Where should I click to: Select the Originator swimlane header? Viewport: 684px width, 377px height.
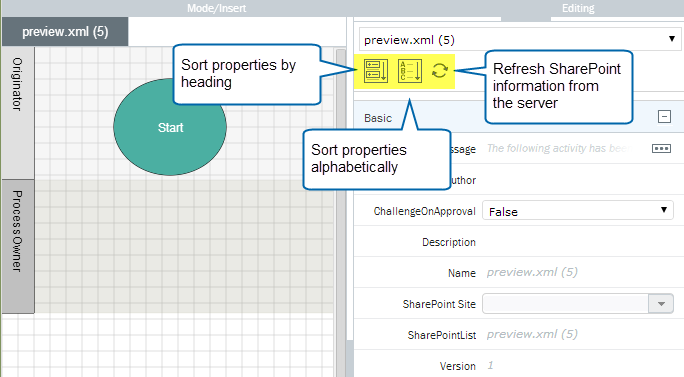18,113
